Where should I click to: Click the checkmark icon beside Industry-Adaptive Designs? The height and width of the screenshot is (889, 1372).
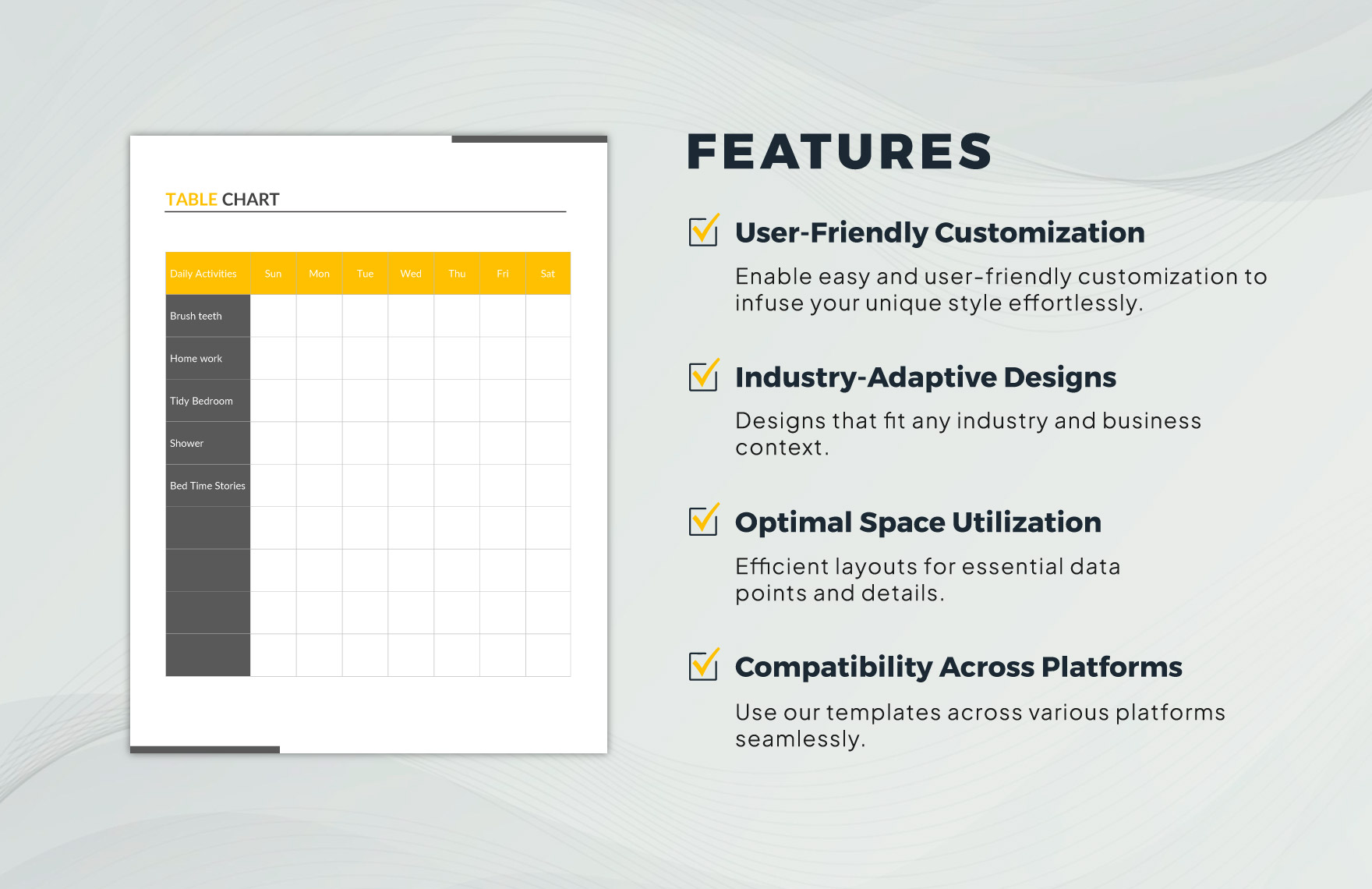(x=704, y=375)
